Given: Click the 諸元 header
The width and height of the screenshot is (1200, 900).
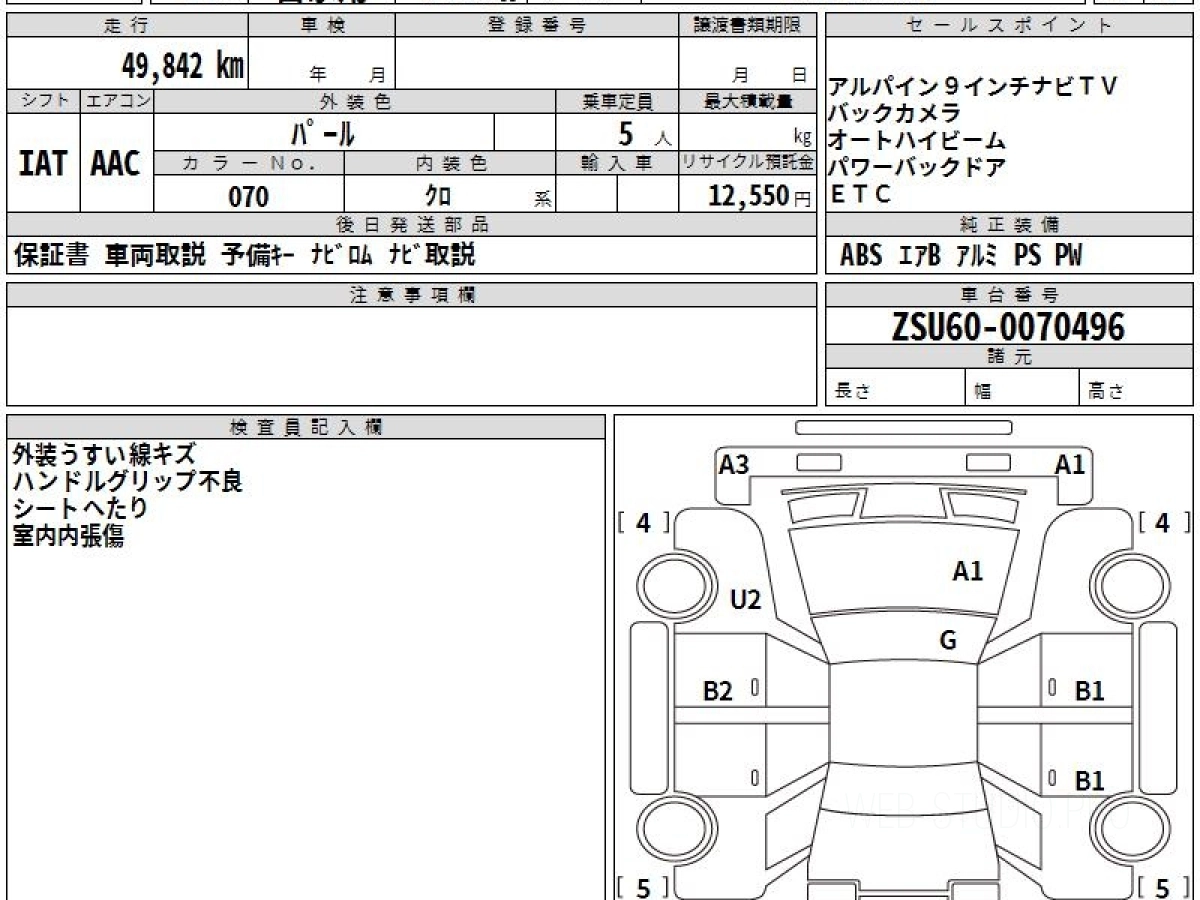Looking at the screenshot, I should [1009, 357].
